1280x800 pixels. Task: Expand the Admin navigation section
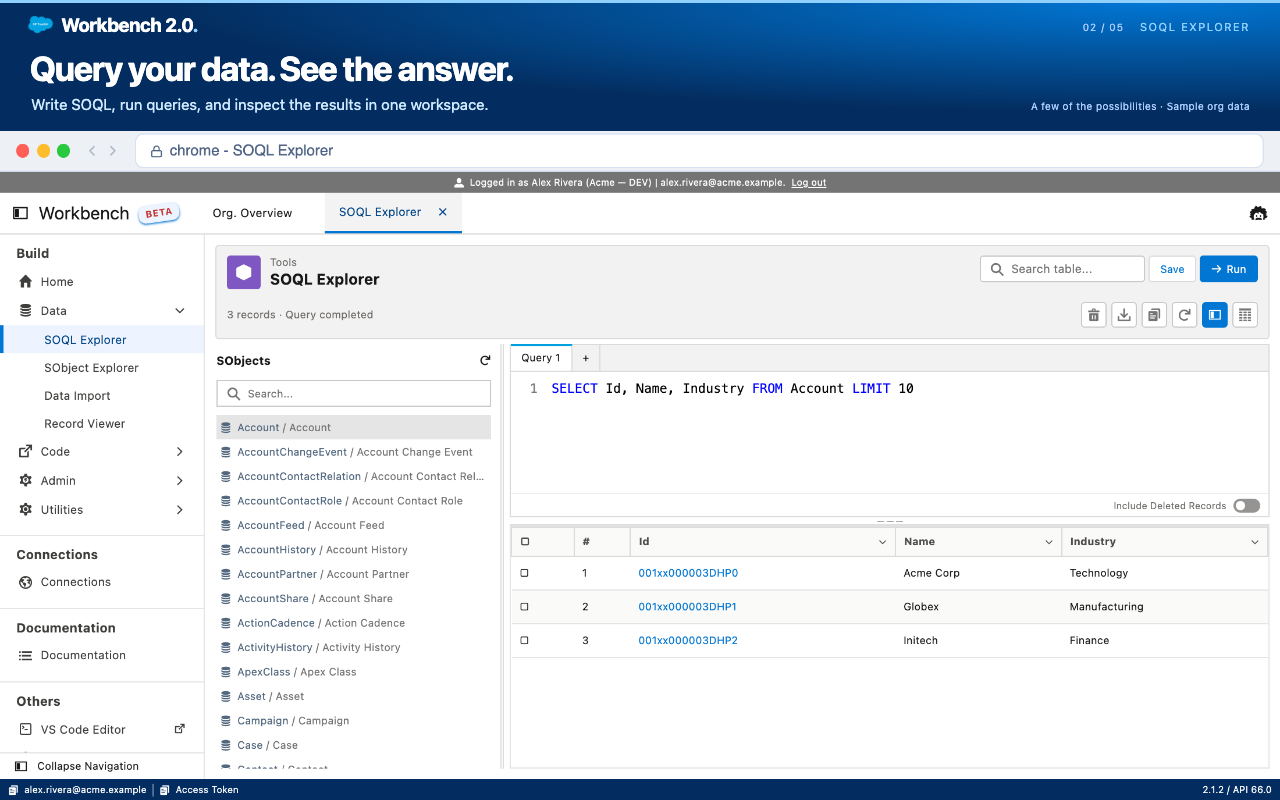(x=180, y=481)
